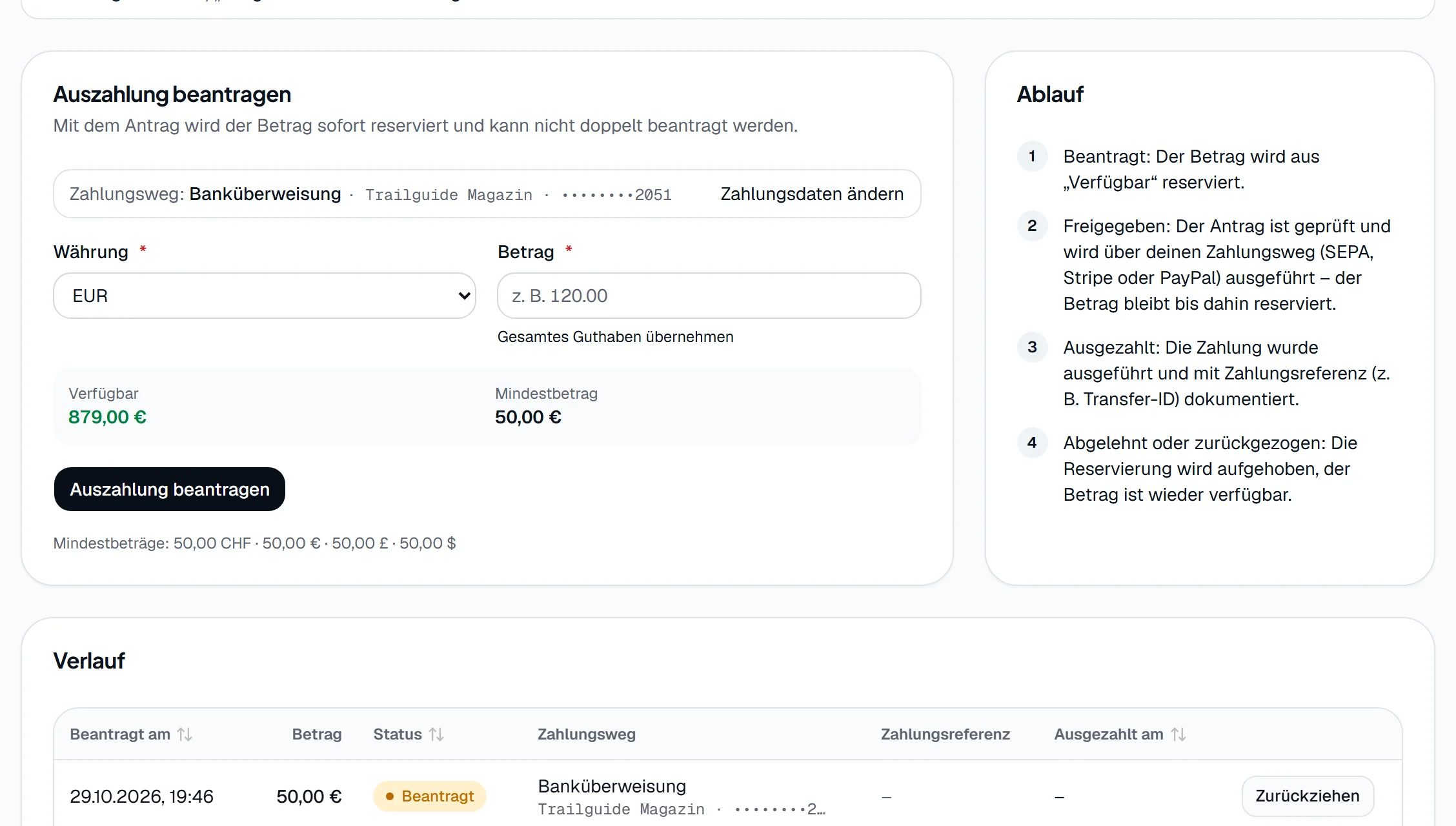This screenshot has width=1456, height=826.
Task: Click the Mindestbeträge currencies line
Action: 254,543
